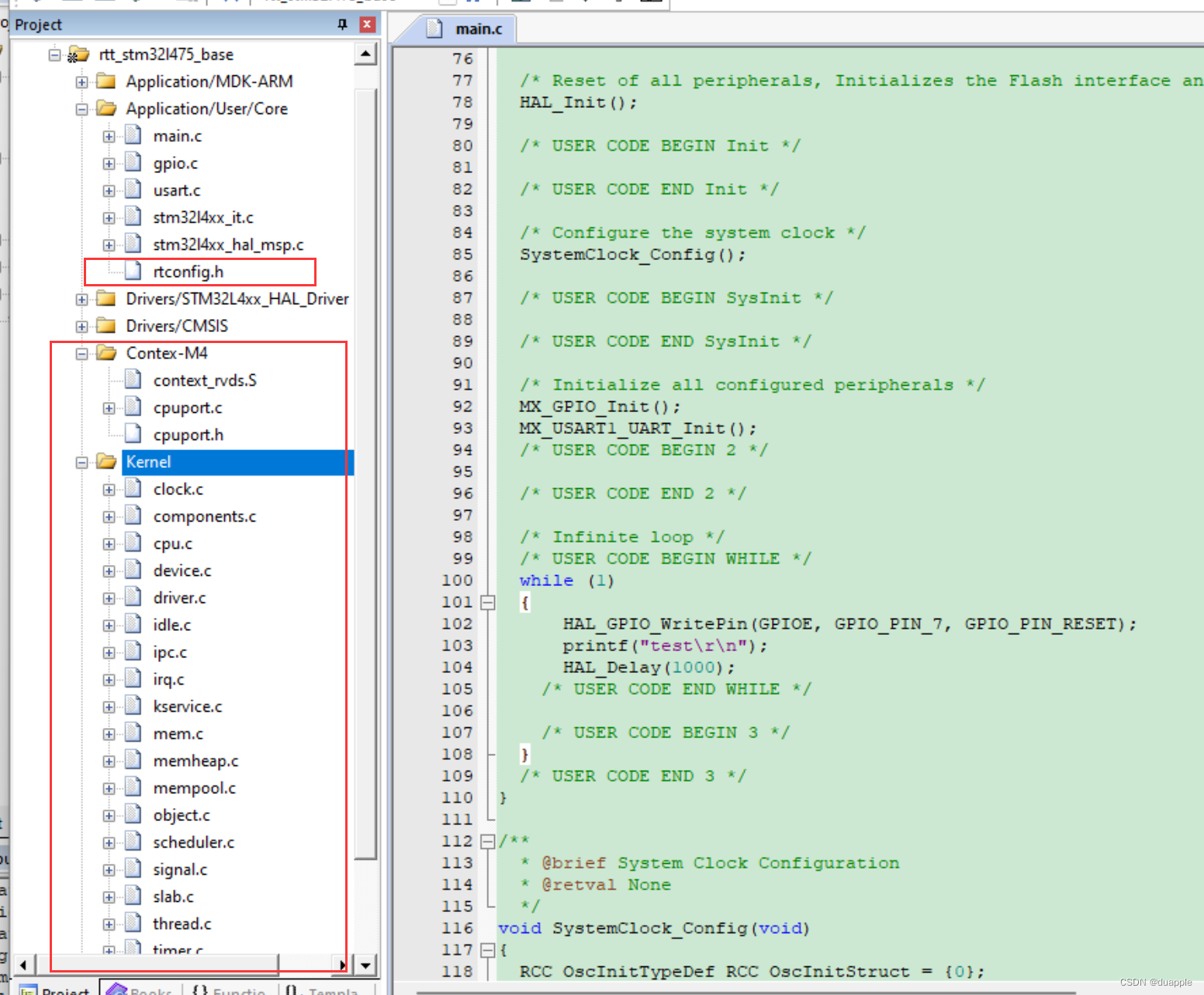Click the scheduler.c file icon
Screen dimensions: 1204x995
133,842
